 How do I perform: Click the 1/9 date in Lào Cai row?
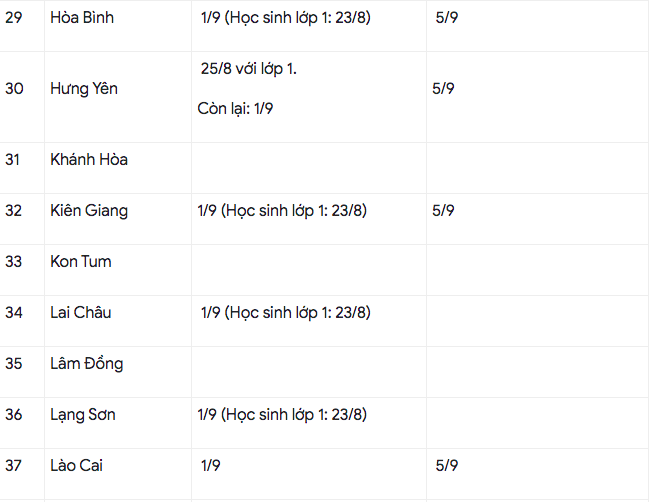pos(211,466)
